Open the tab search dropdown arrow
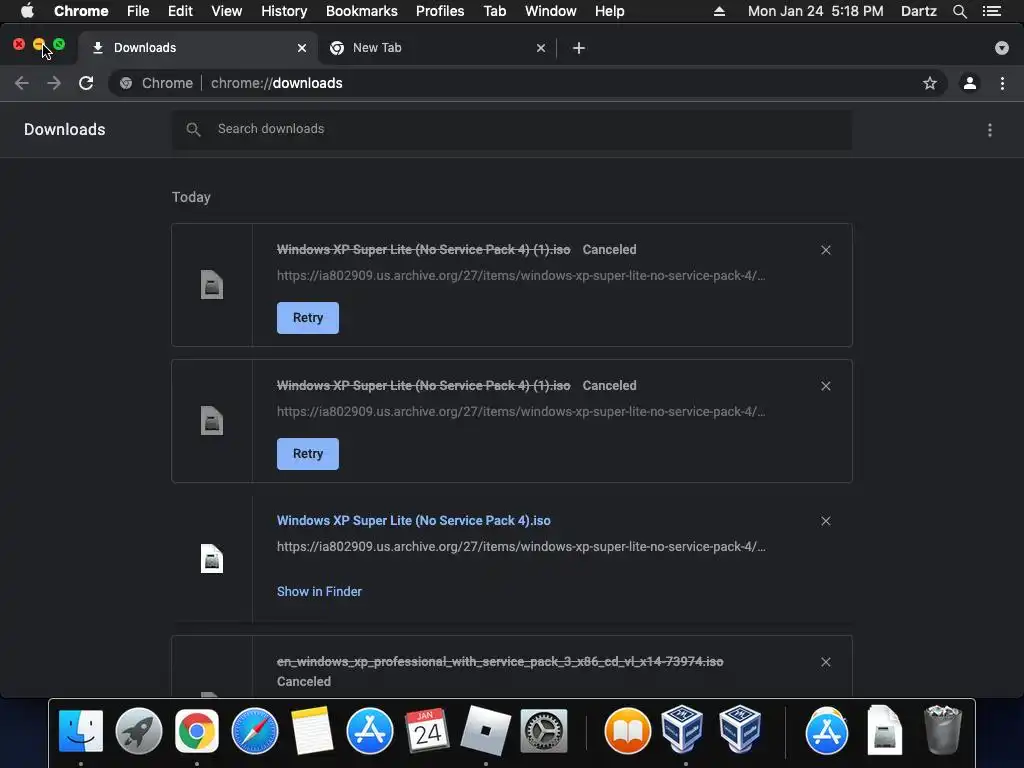1024x768 pixels. pyautogui.click(x=1002, y=48)
